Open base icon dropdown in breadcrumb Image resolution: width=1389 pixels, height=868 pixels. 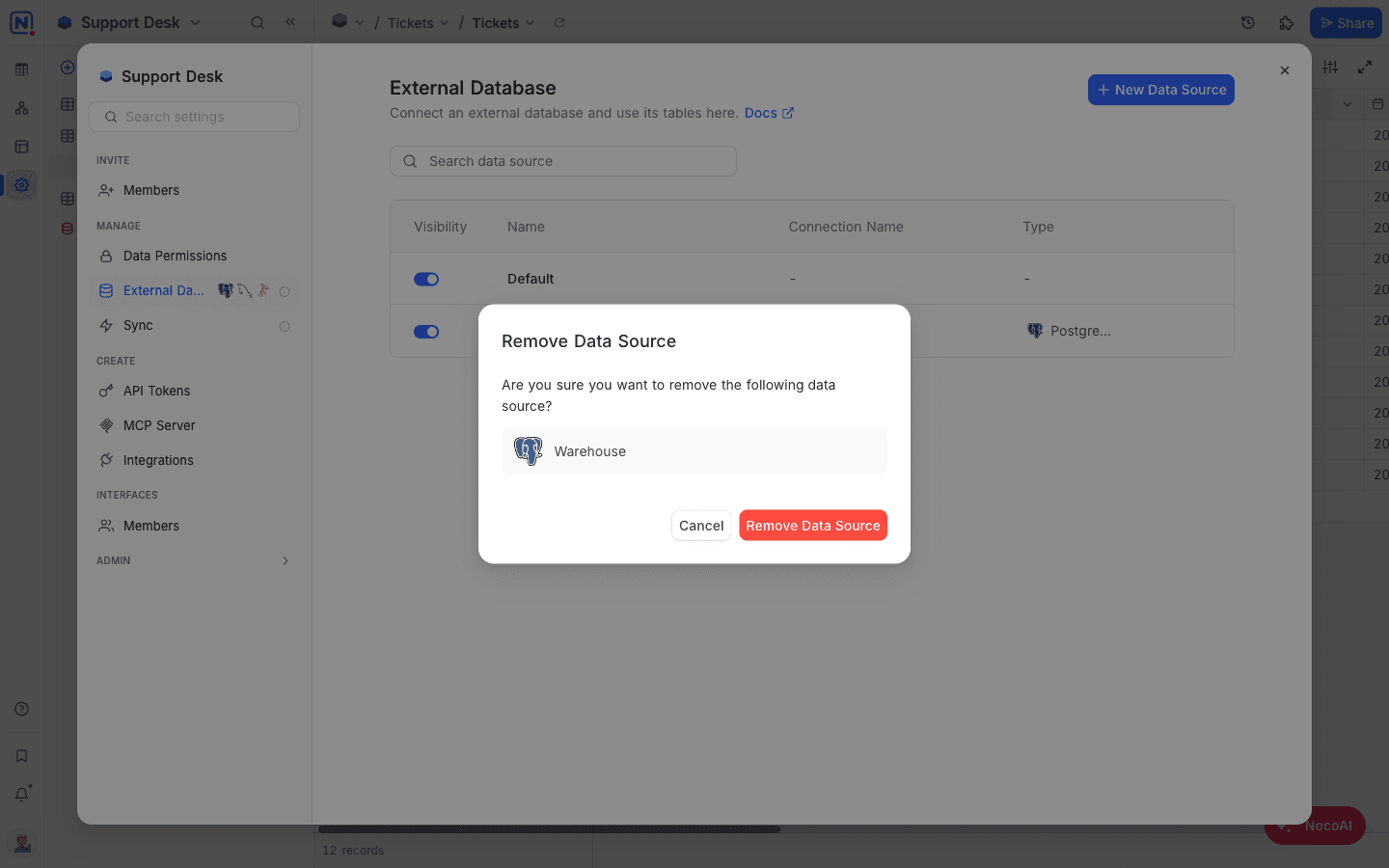[x=347, y=22]
